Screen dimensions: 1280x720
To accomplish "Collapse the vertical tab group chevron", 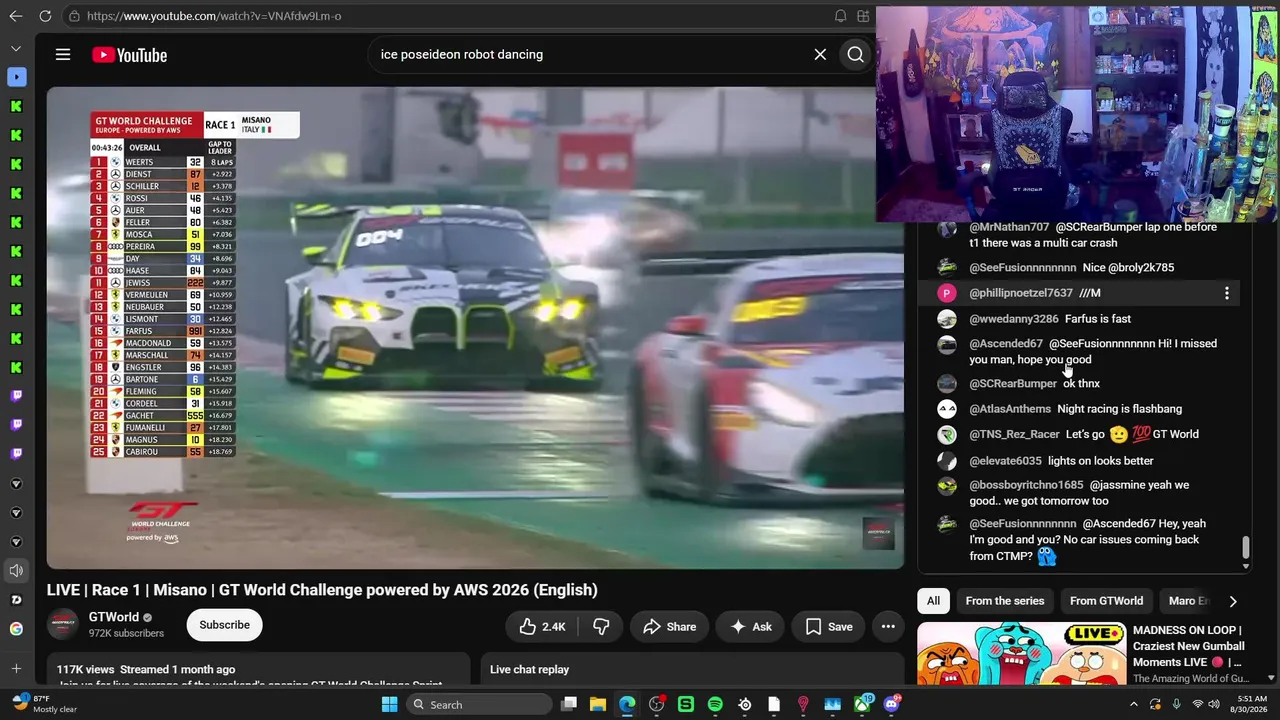I will click(x=16, y=48).
